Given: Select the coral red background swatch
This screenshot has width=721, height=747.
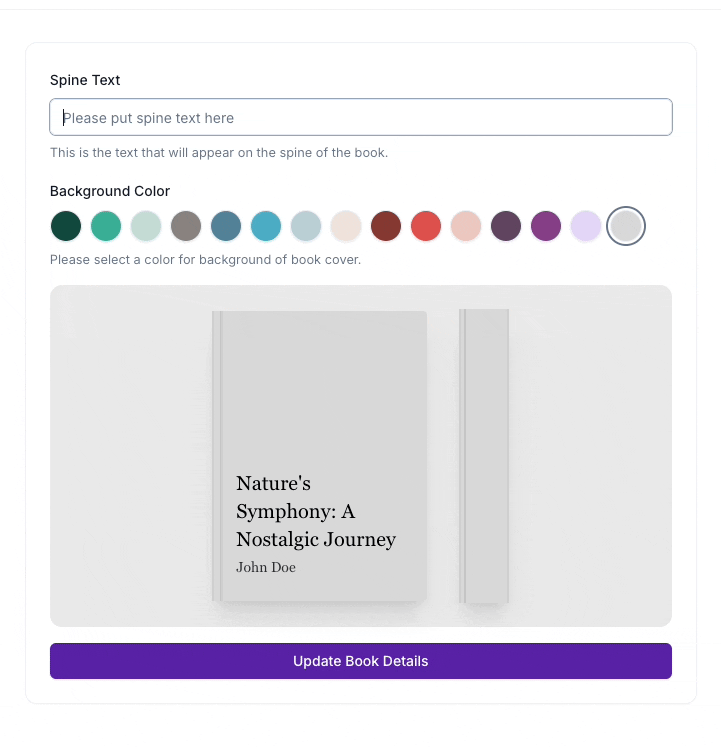Looking at the screenshot, I should [426, 226].
